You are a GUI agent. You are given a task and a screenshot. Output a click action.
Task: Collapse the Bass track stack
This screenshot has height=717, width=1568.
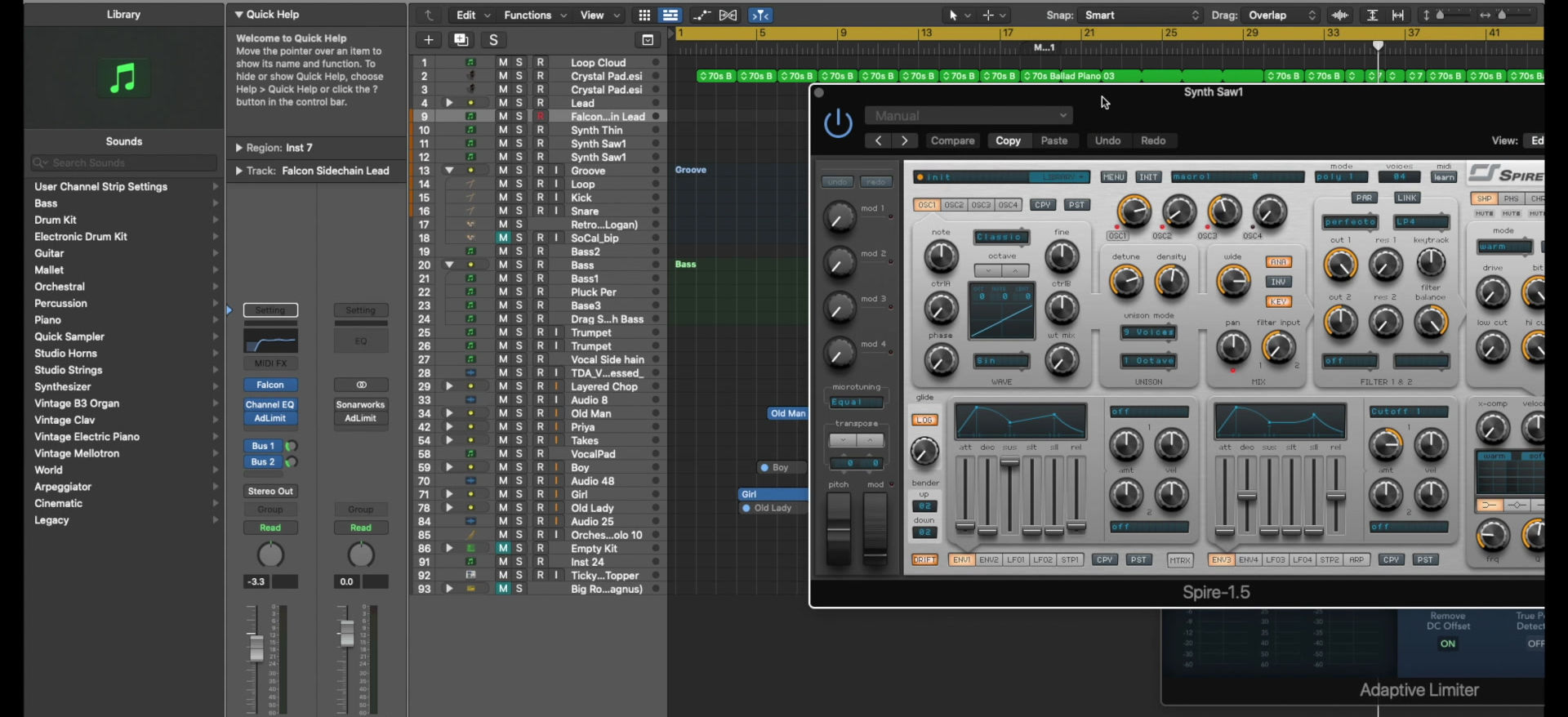coord(449,265)
